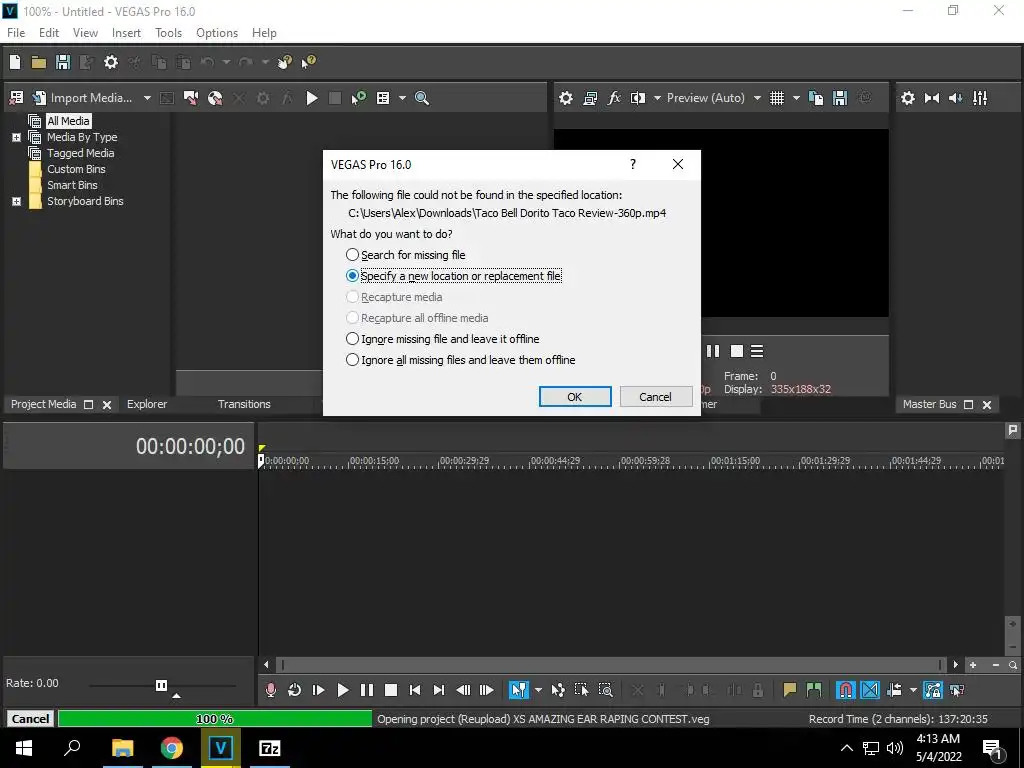Viewport: 1024px width, 768px height.
Task: Click the playback Rate slider handle
Action: pos(161,685)
